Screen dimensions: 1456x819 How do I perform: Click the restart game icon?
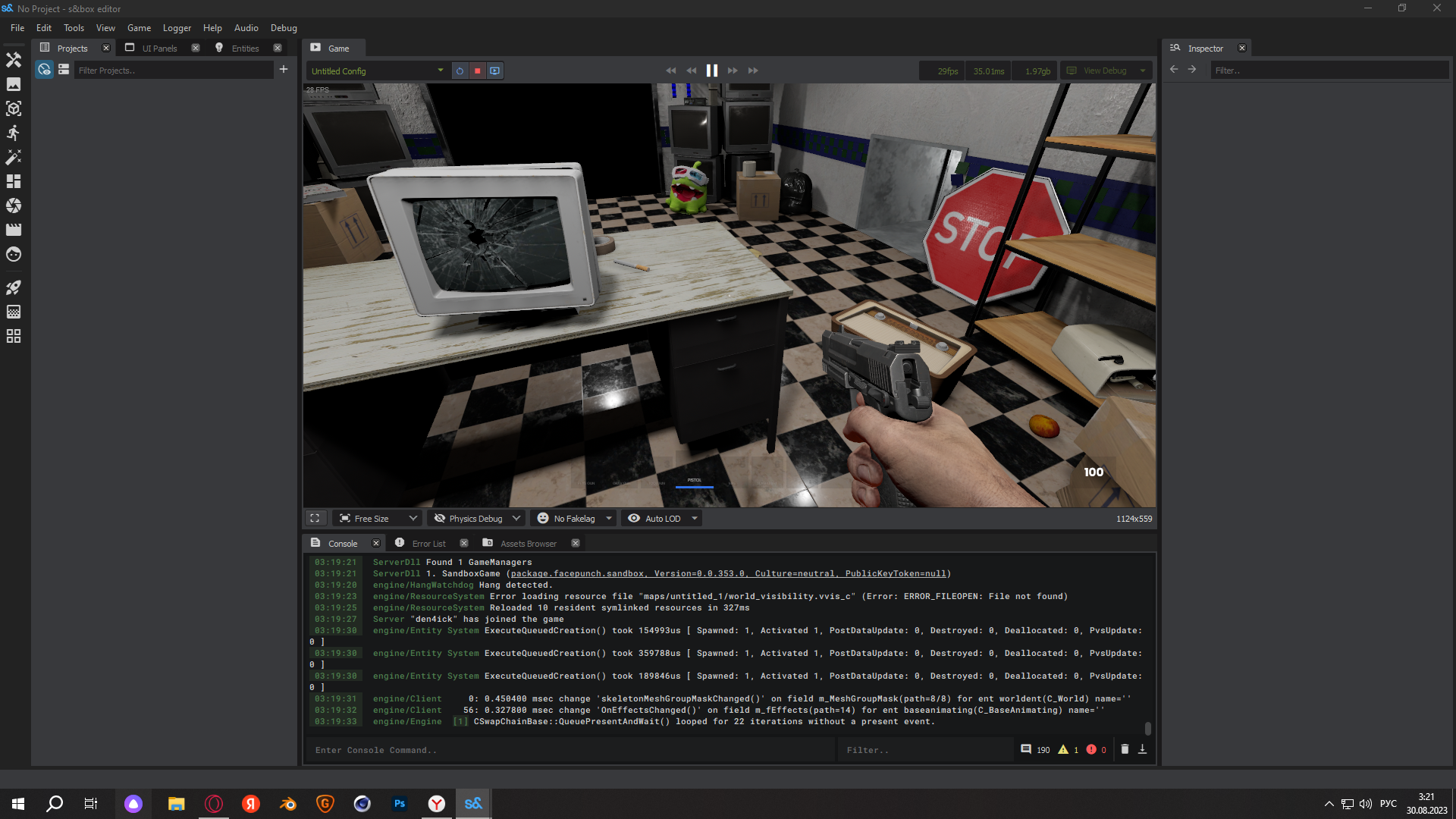(460, 71)
